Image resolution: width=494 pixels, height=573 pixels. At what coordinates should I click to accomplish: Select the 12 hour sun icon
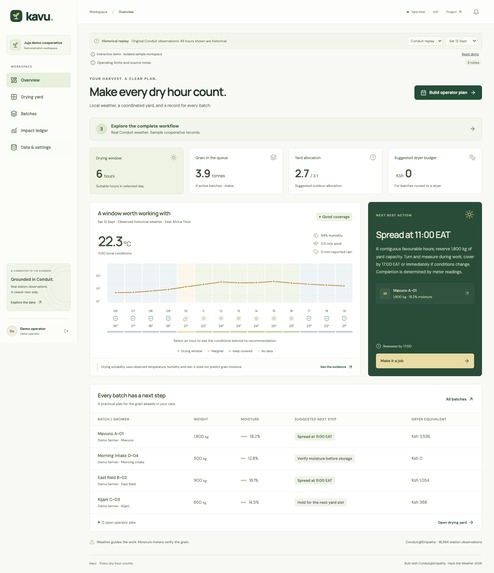tap(221, 319)
